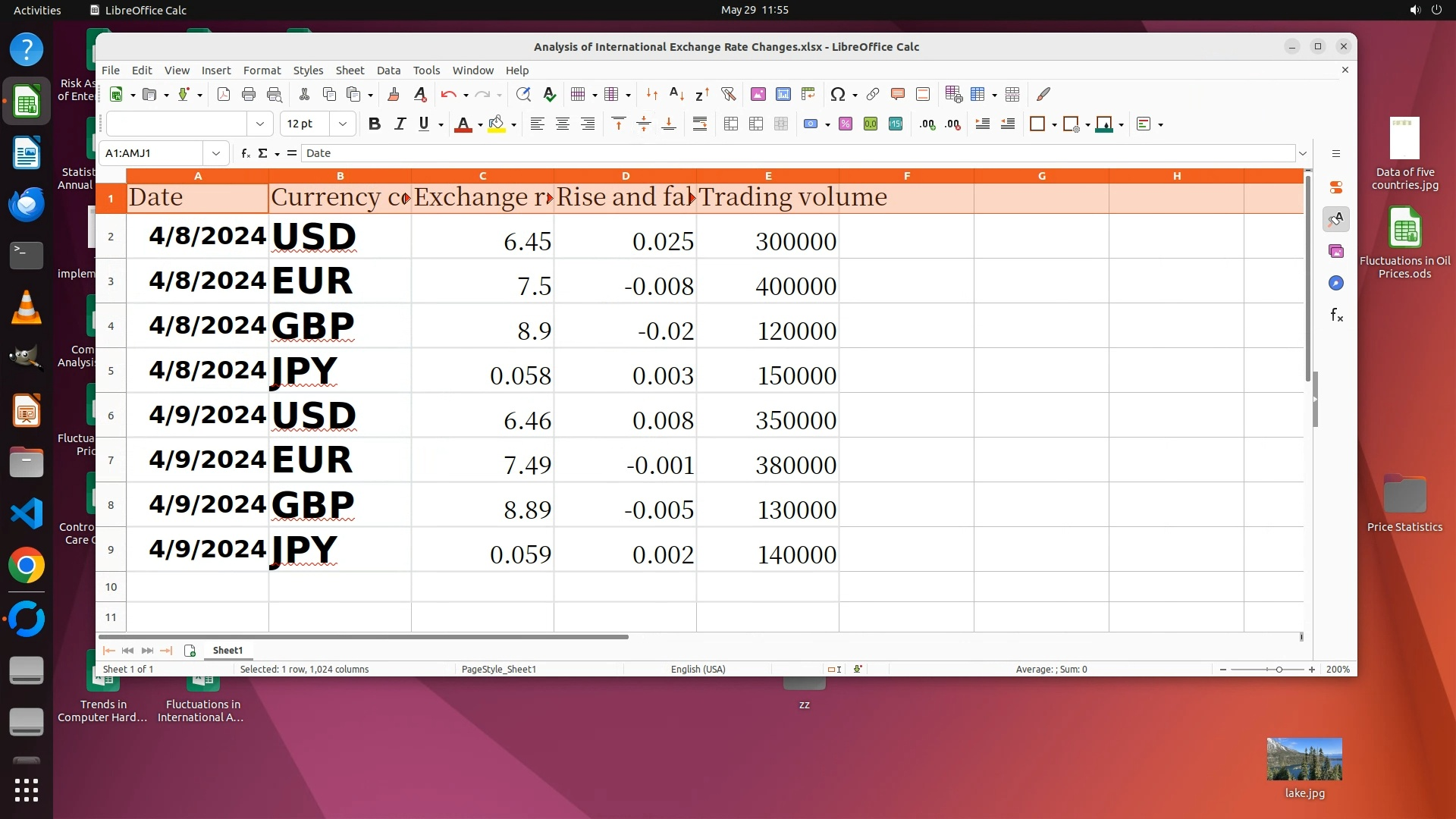1456x819 pixels.
Task: Click the Insert Image icon
Action: (758, 94)
